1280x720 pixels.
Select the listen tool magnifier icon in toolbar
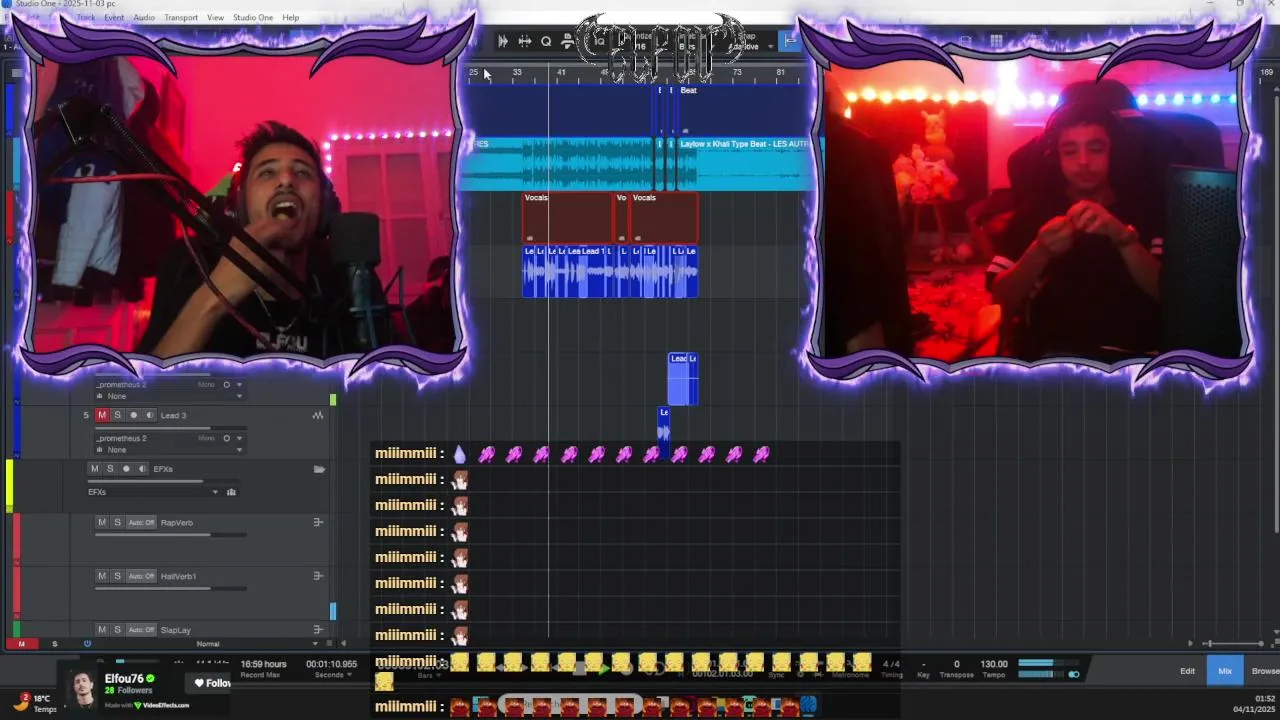click(x=546, y=41)
